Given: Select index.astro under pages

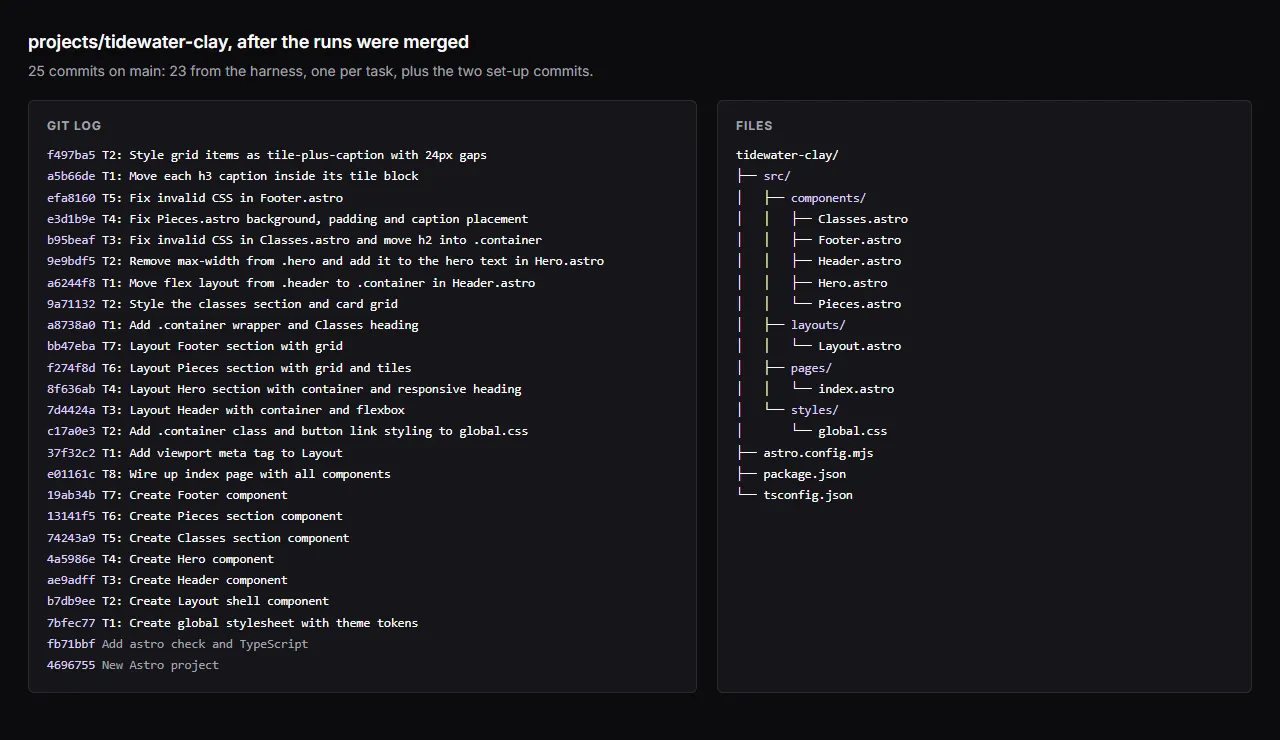Looking at the screenshot, I should [x=856, y=389].
